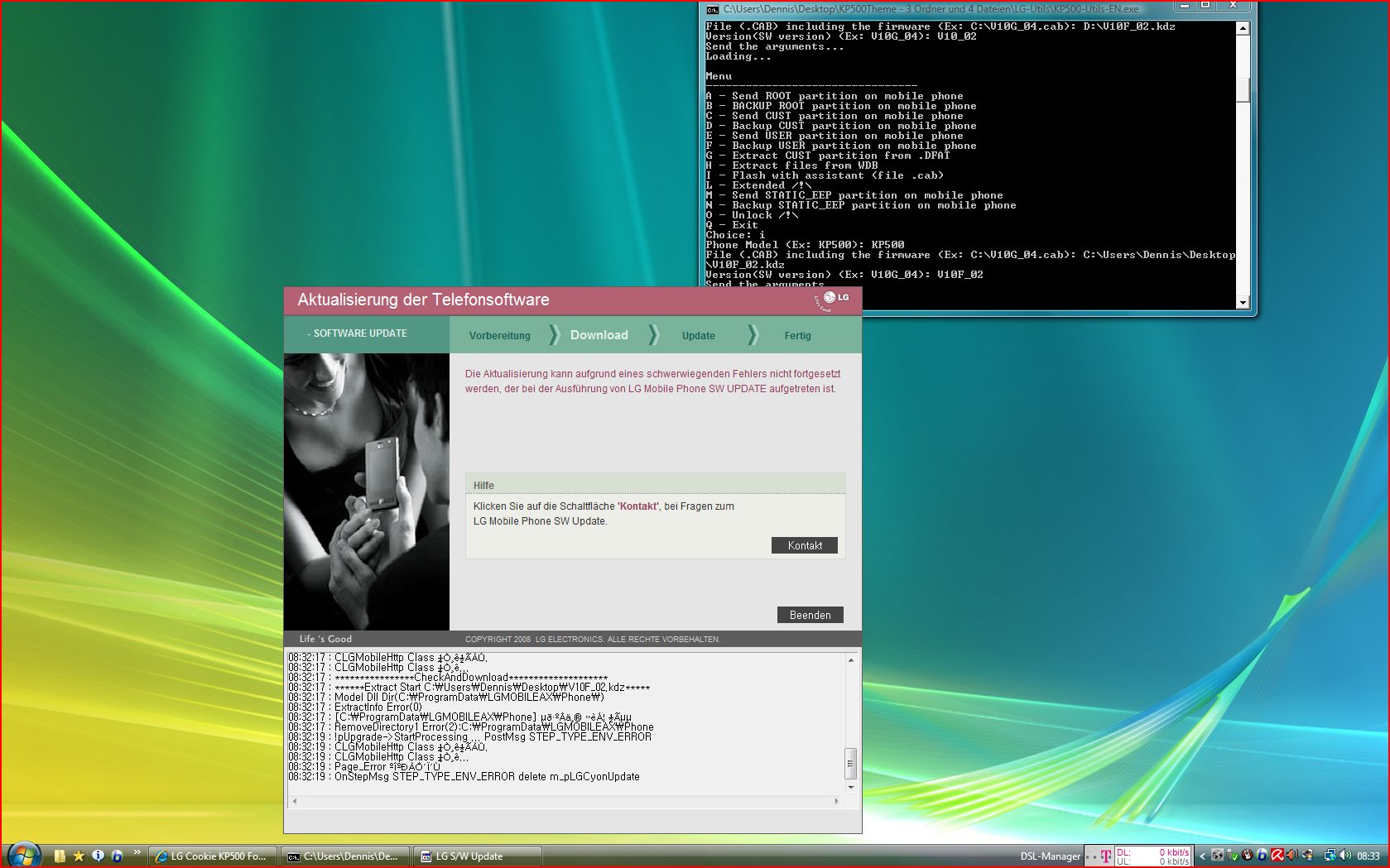The height and width of the screenshot is (868, 1390).
Task: Open the folder quick launch icon
Action: pyautogui.click(x=59, y=856)
